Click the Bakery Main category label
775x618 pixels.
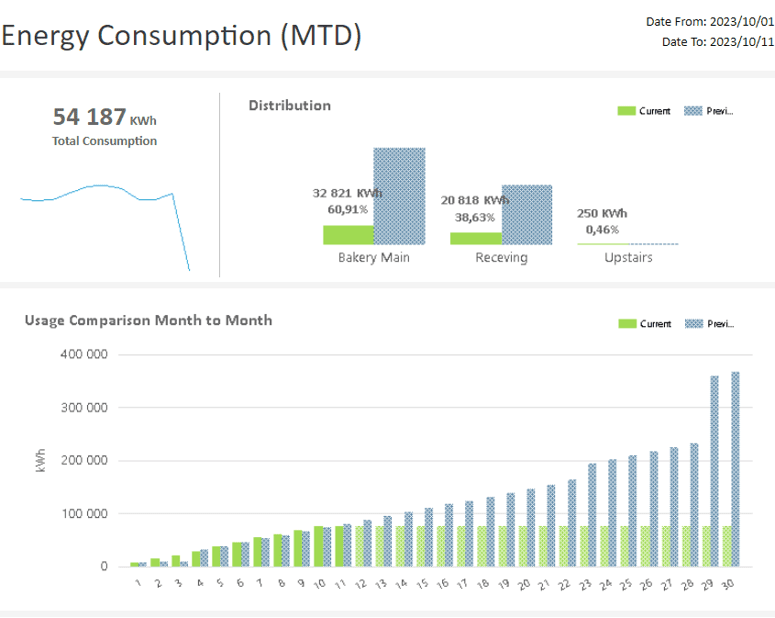pos(374,257)
